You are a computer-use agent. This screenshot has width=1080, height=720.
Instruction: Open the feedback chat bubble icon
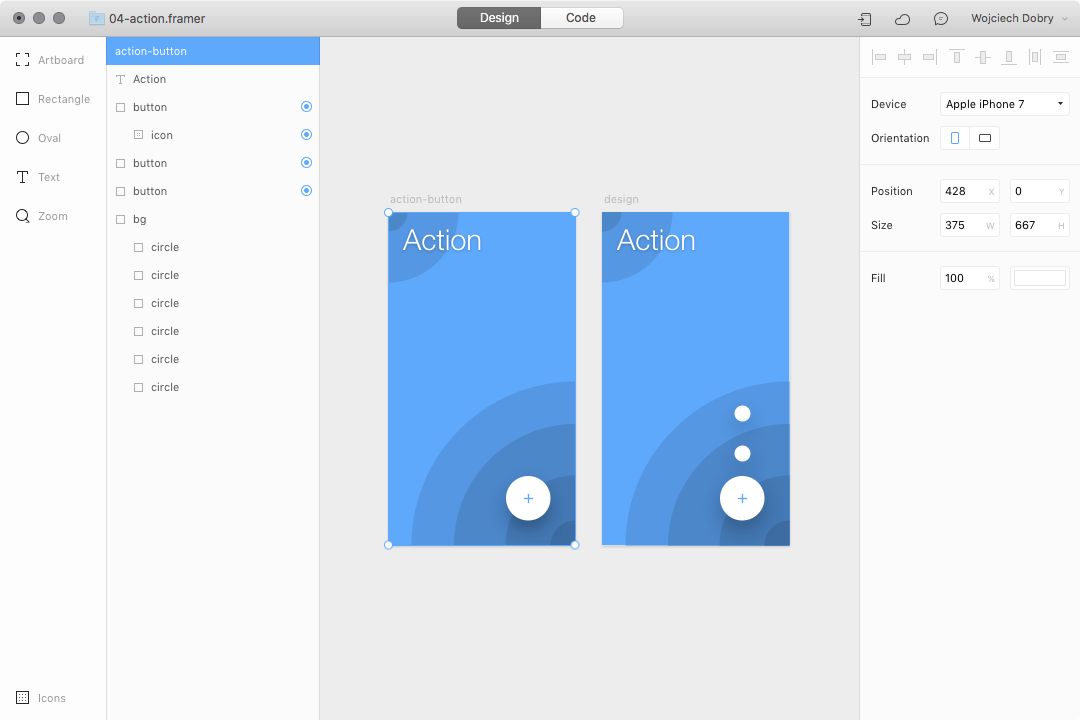pyautogui.click(x=940, y=18)
